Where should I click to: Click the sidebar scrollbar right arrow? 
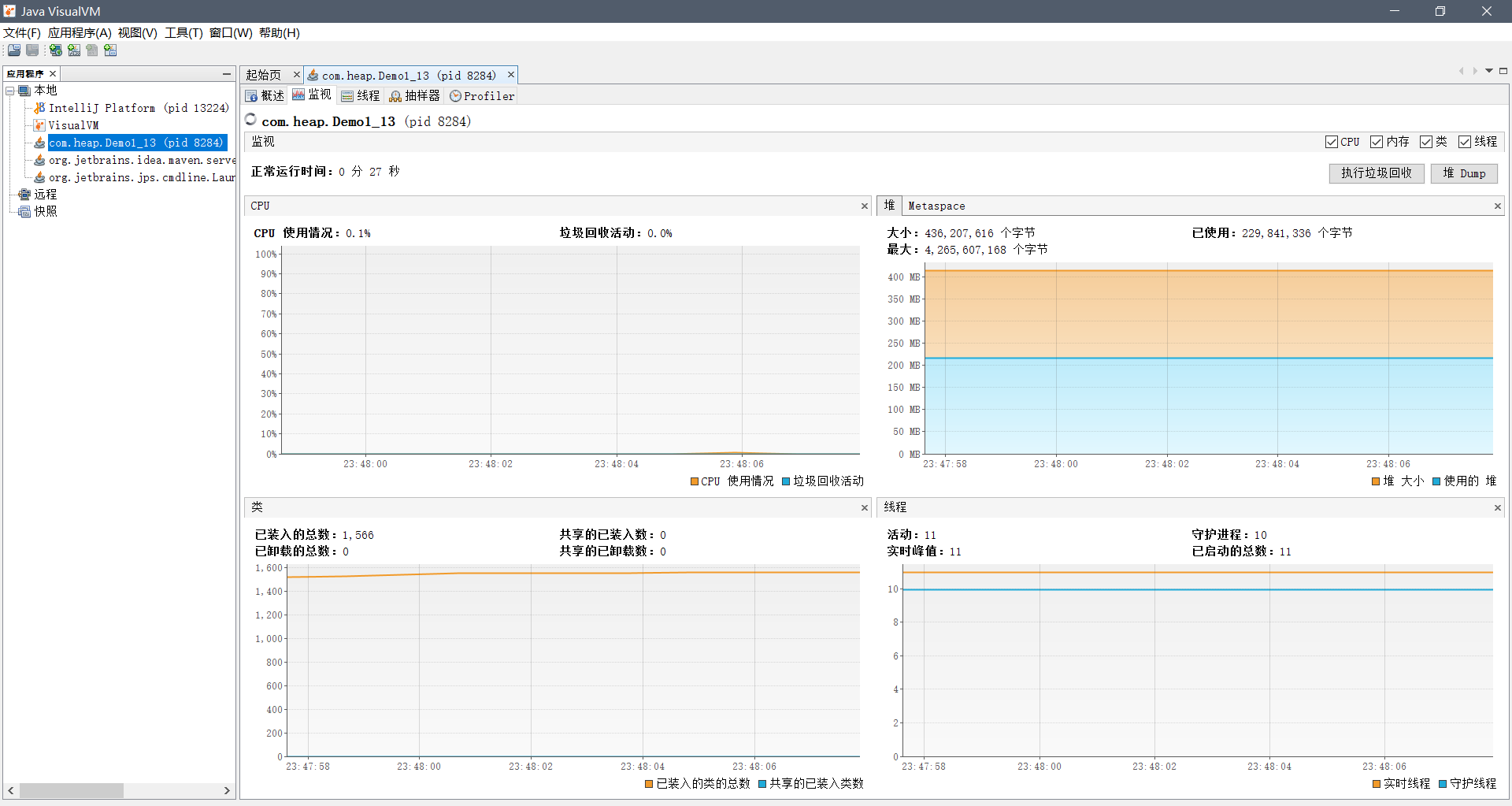pos(227,790)
